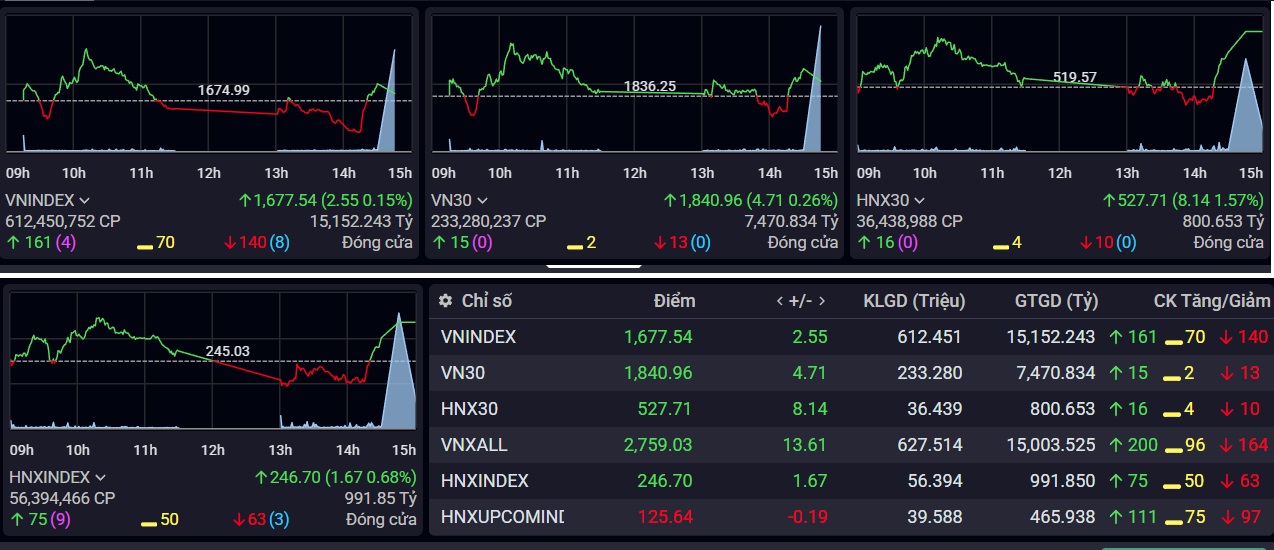
Task: Open the index table settings gear
Action: (x=445, y=301)
